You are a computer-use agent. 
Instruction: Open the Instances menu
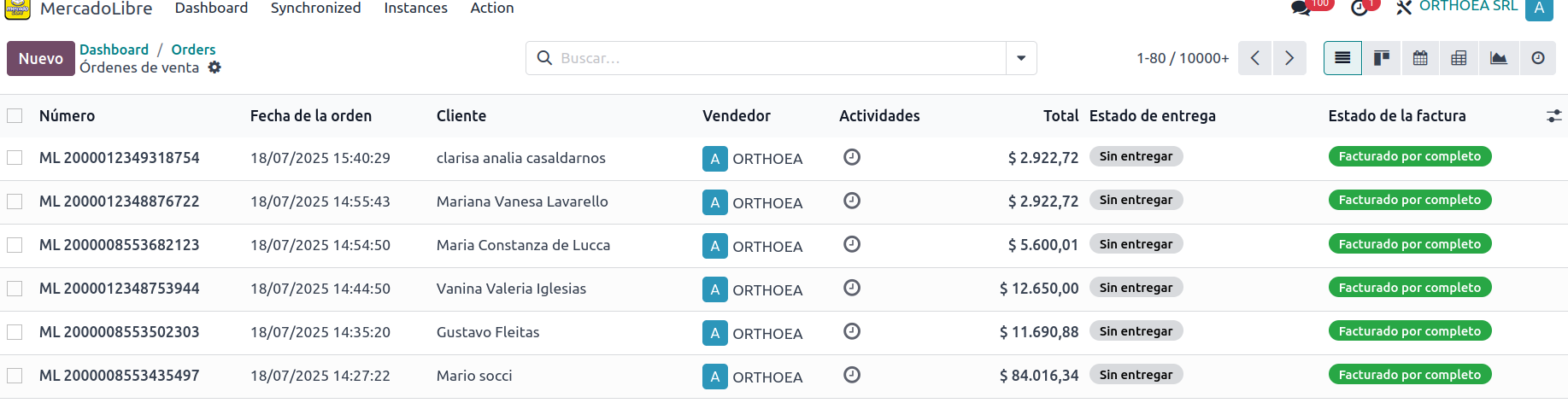click(x=415, y=8)
